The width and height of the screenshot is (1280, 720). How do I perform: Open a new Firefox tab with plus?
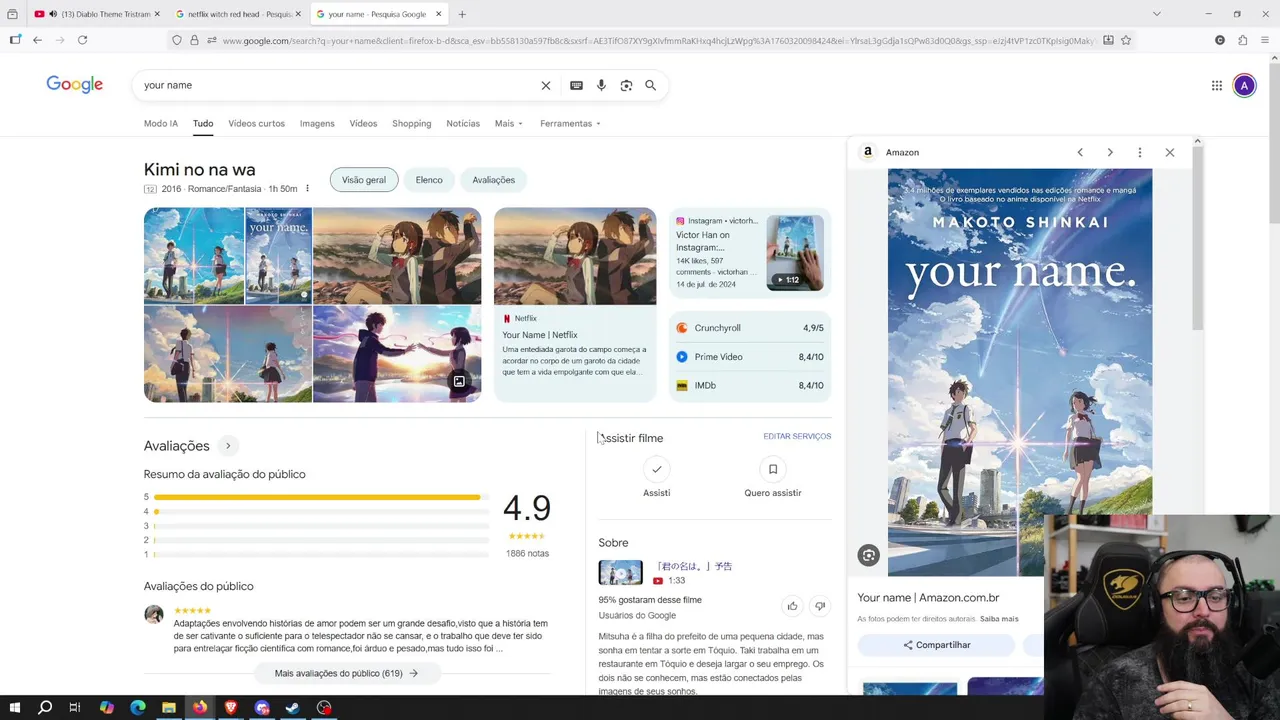tap(462, 14)
